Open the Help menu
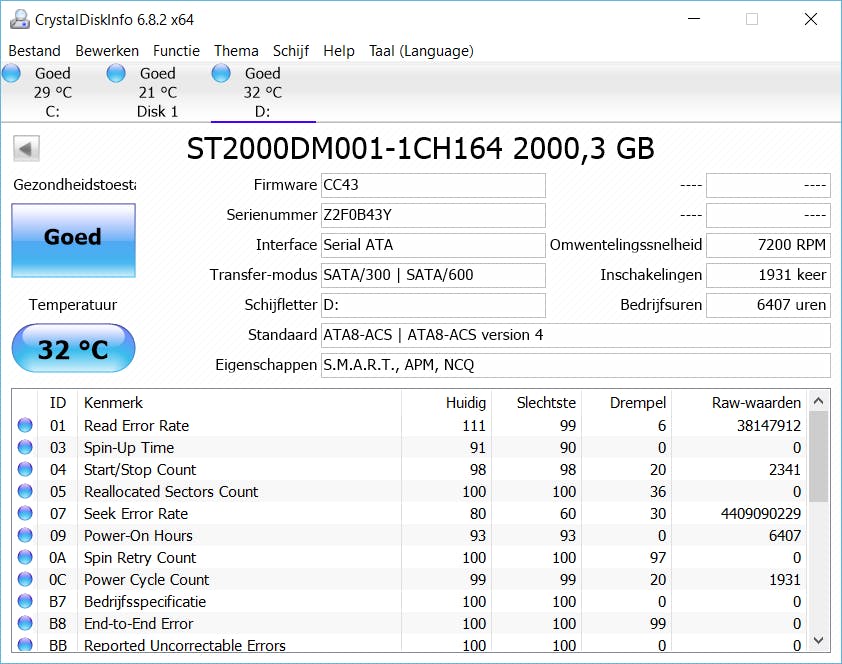The height and width of the screenshot is (664, 842). [339, 50]
